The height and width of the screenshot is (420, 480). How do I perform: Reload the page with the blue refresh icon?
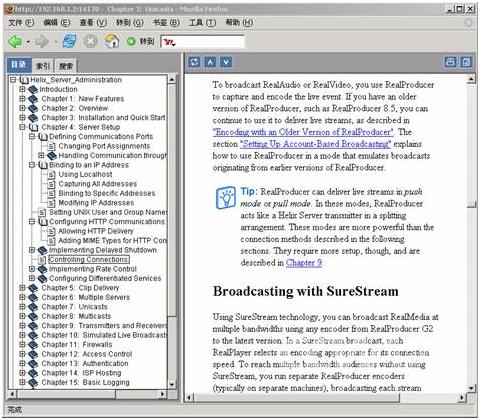click(x=69, y=41)
